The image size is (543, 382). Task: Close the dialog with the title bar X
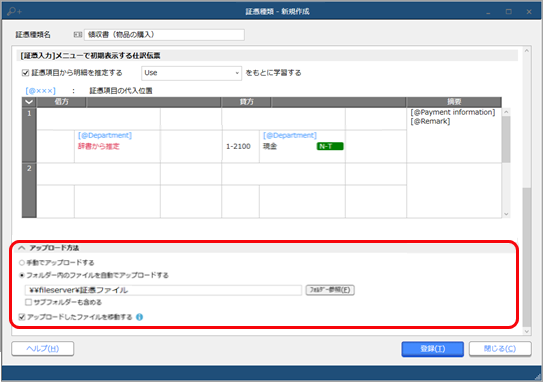tap(529, 11)
